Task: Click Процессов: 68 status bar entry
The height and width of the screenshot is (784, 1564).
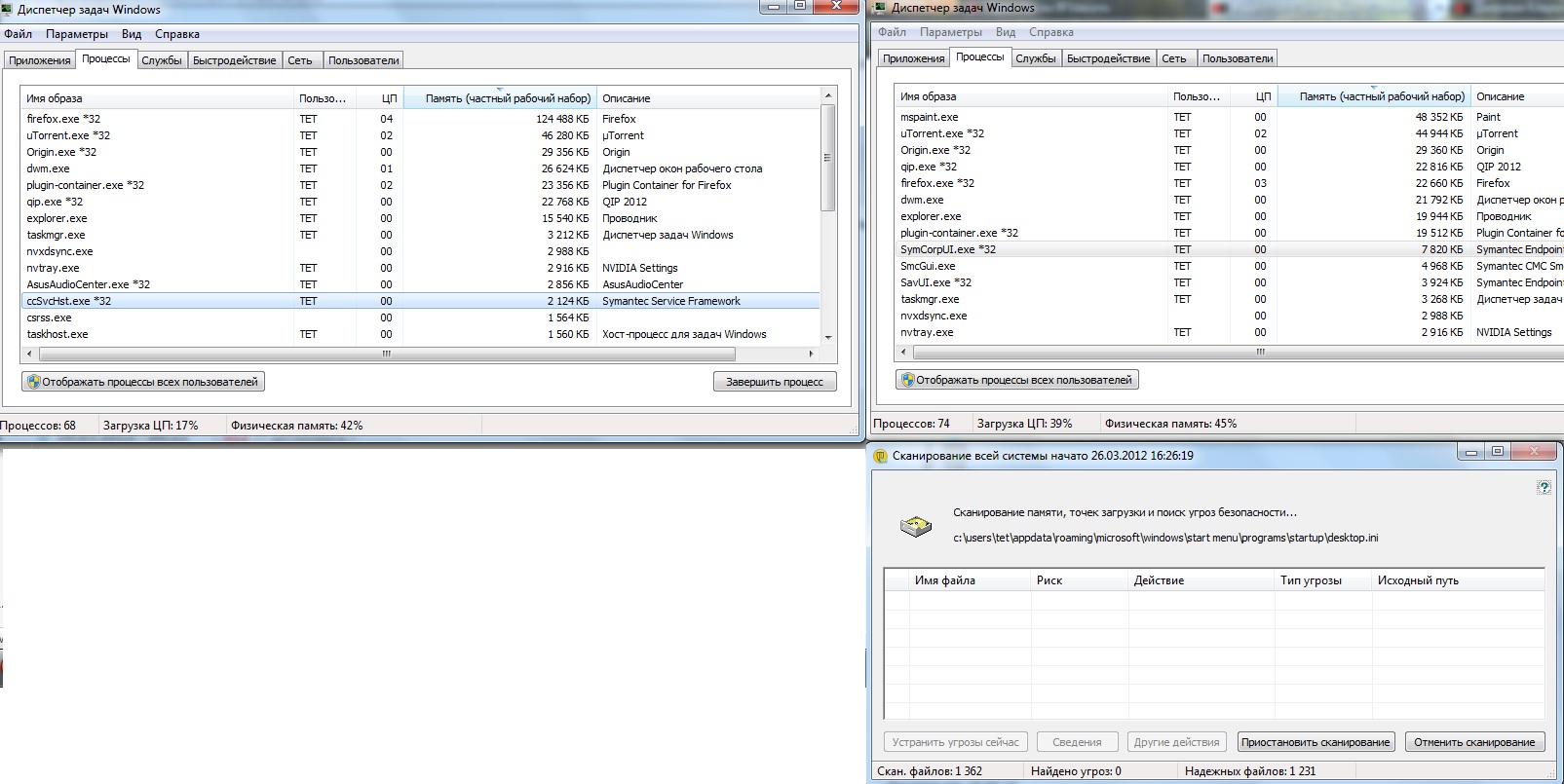Action: pos(38,426)
